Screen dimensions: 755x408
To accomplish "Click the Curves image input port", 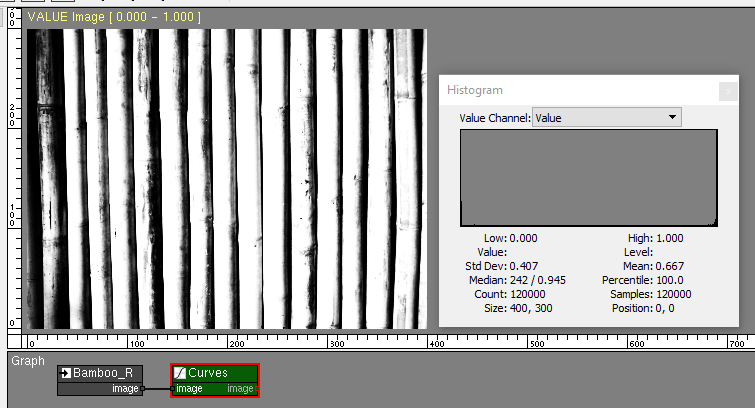I will (173, 388).
